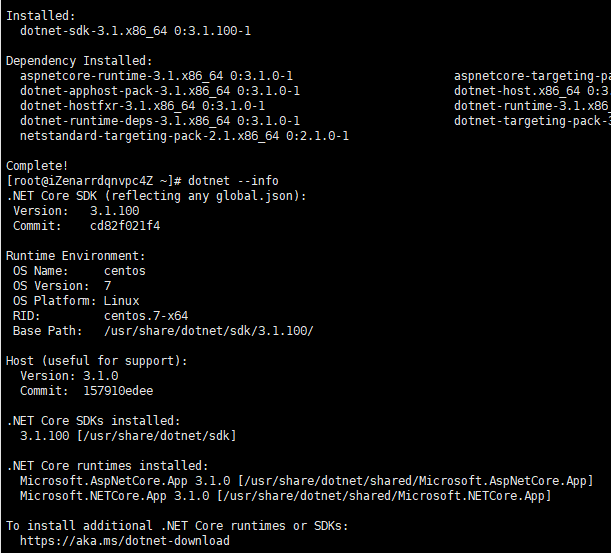Click the 'Installed:' heading line
This screenshot has height=553, width=611.
pos(41,16)
